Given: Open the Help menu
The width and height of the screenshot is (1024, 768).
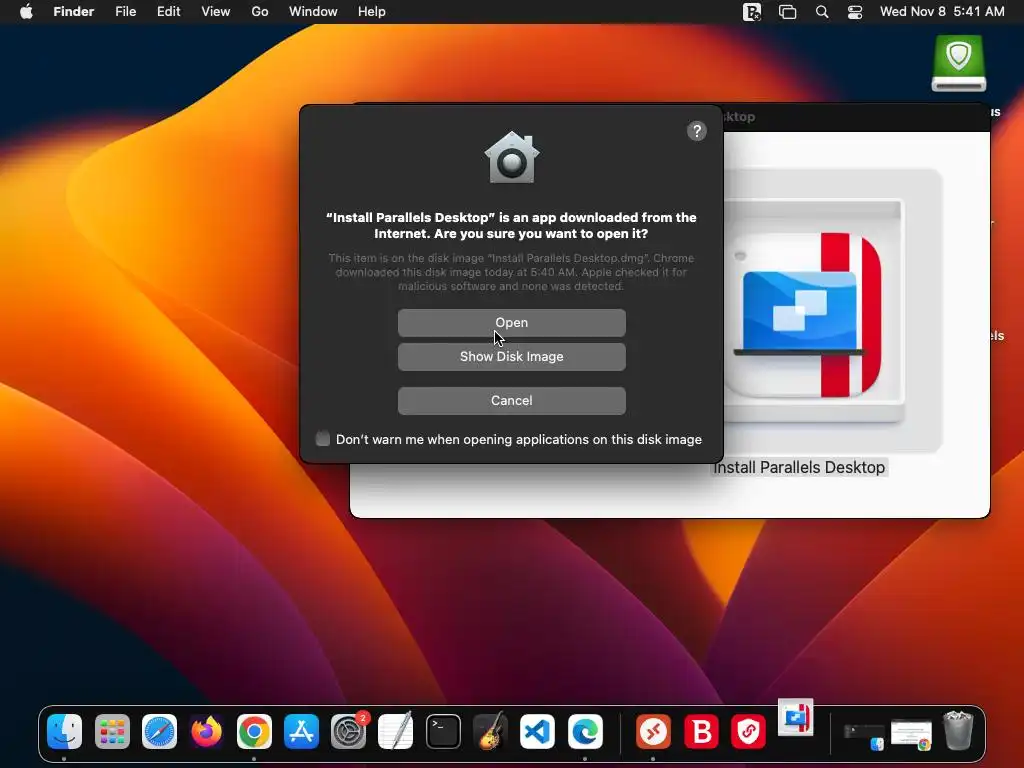Looking at the screenshot, I should [x=372, y=12].
